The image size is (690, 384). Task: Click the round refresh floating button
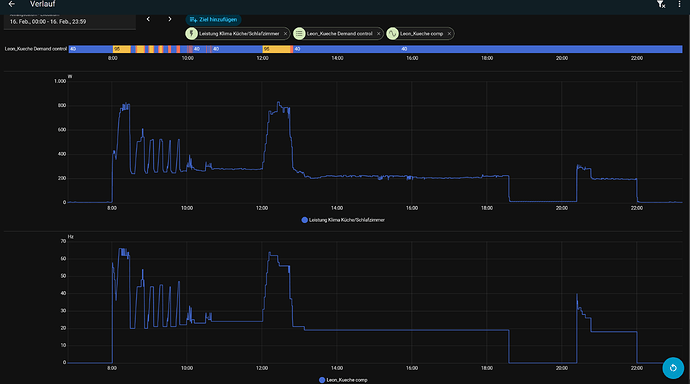tap(673, 368)
